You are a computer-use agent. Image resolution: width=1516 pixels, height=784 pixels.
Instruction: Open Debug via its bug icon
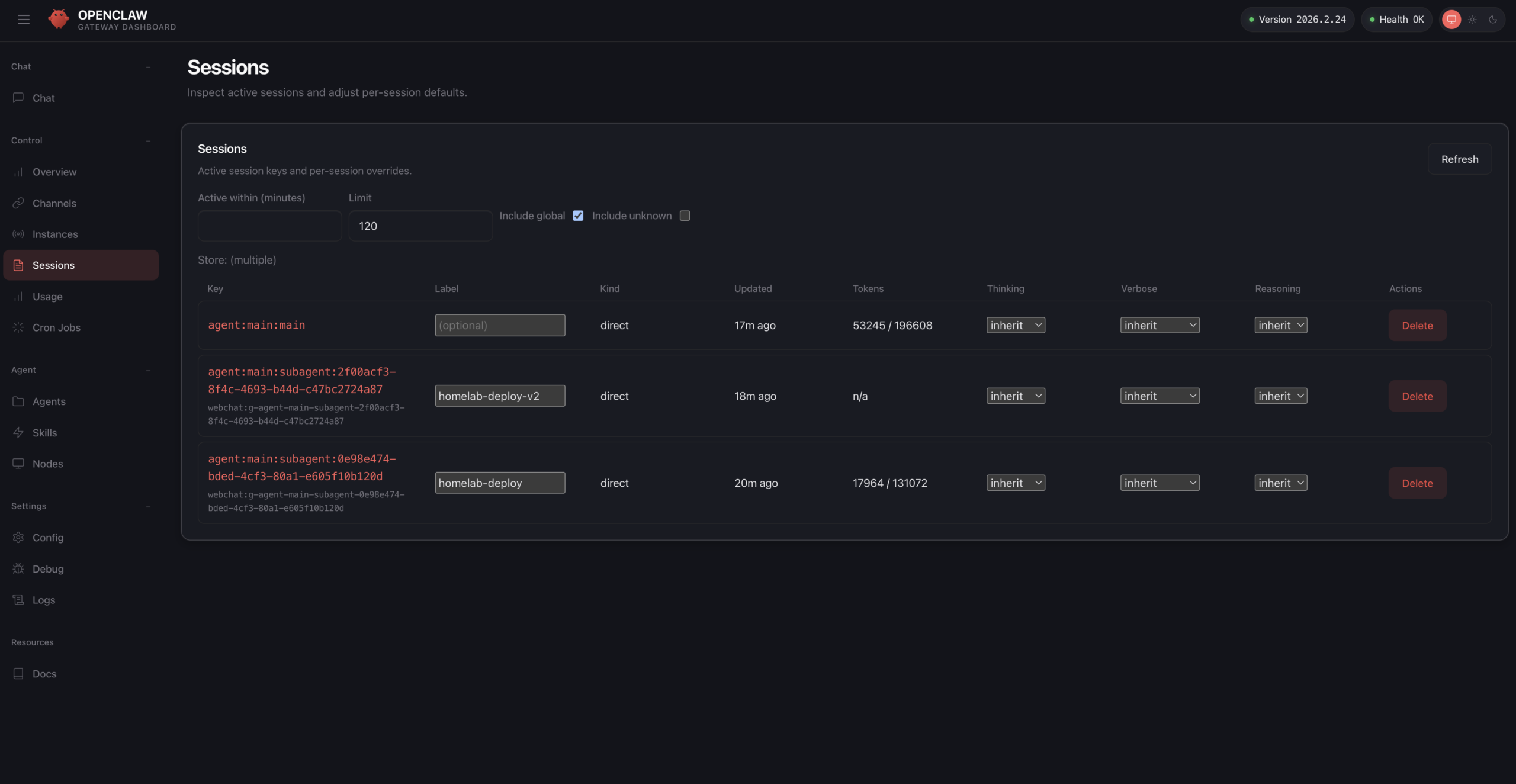[18, 569]
